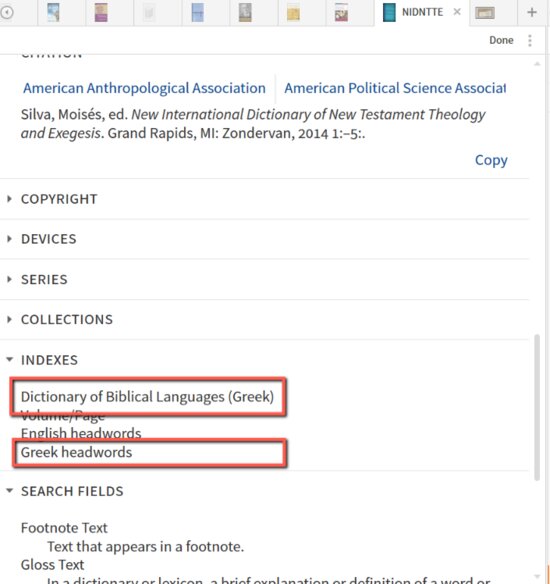
Task: Expand the COPYRIGHT section
Action: pos(59,199)
